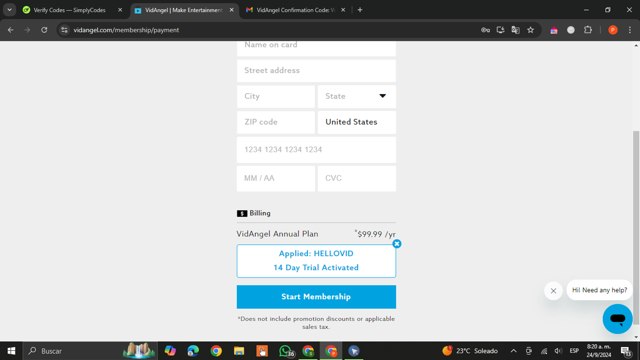The width and height of the screenshot is (640, 360).
Task: Click the City field
Action: [x=276, y=96]
